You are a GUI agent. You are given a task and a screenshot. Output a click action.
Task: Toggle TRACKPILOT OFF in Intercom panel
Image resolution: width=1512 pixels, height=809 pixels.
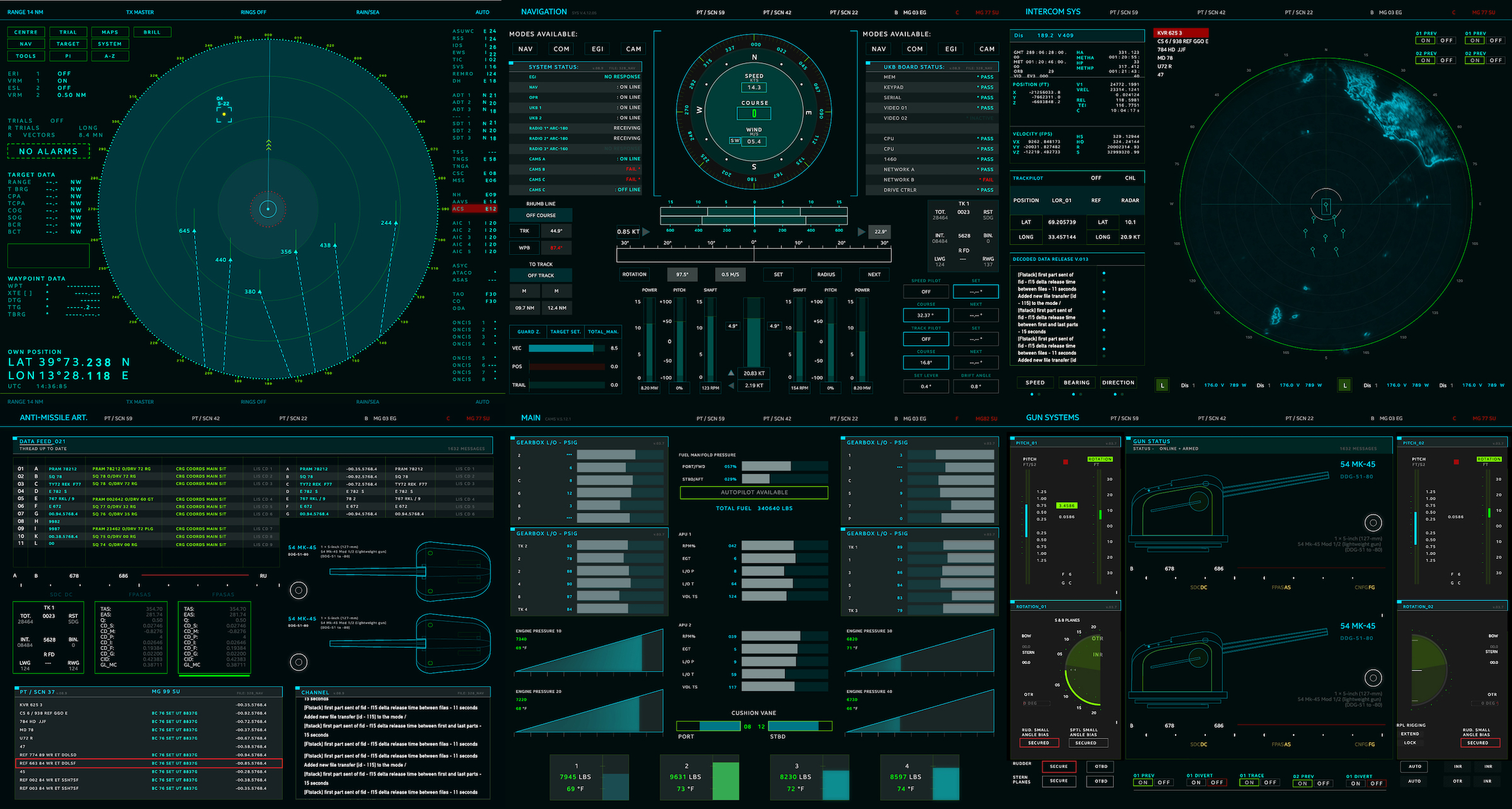(1096, 178)
